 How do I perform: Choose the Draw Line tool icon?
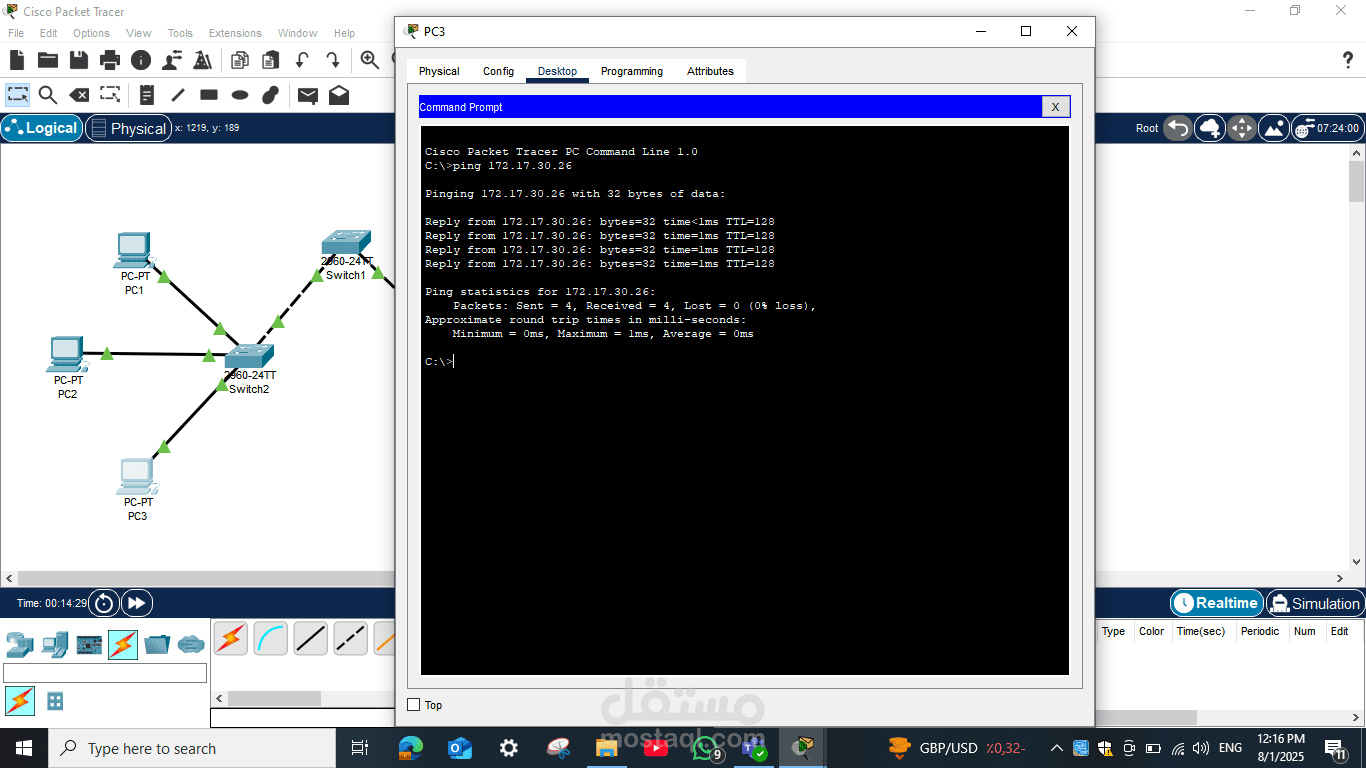pos(178,95)
